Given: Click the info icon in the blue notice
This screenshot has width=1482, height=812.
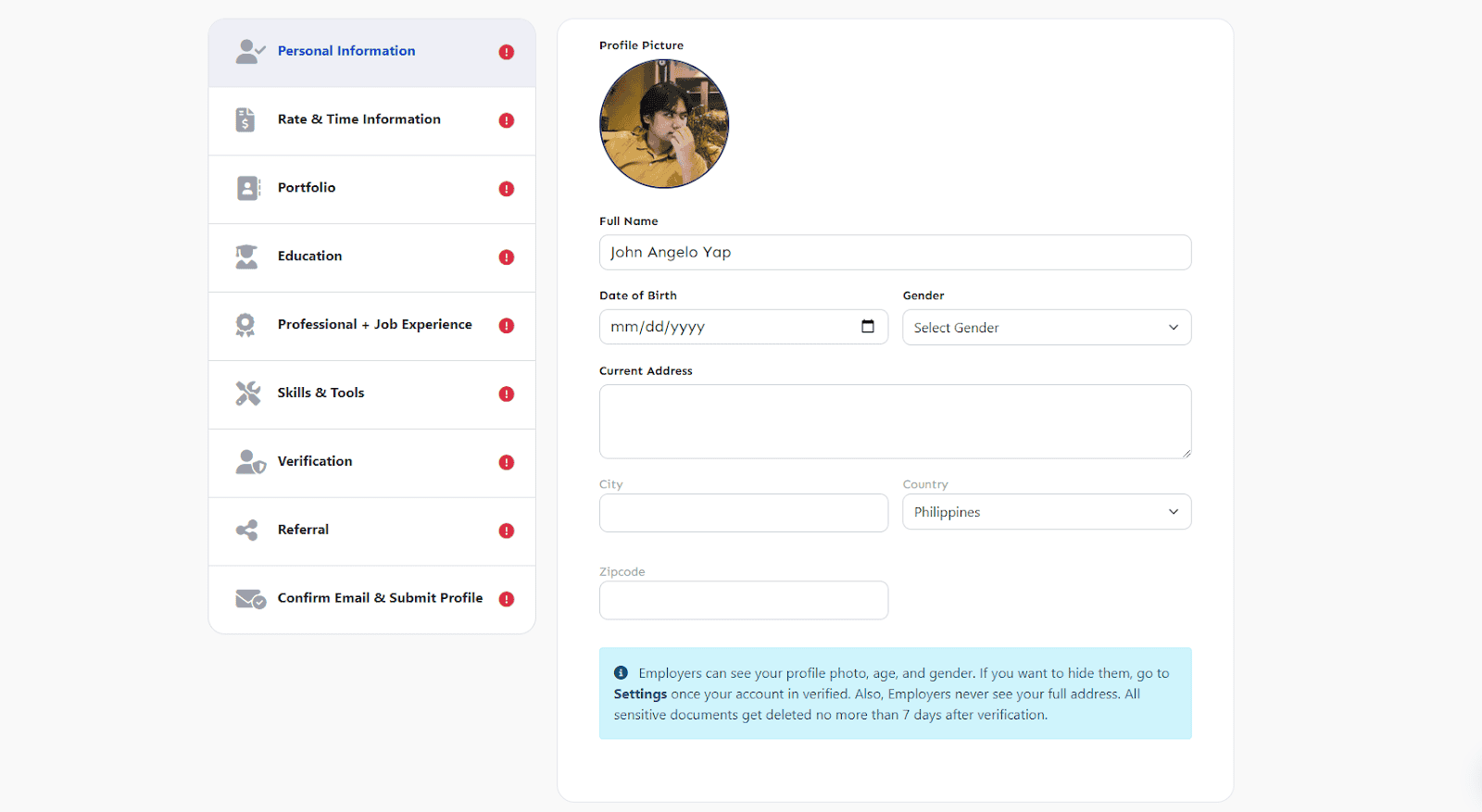Looking at the screenshot, I should coord(621,673).
